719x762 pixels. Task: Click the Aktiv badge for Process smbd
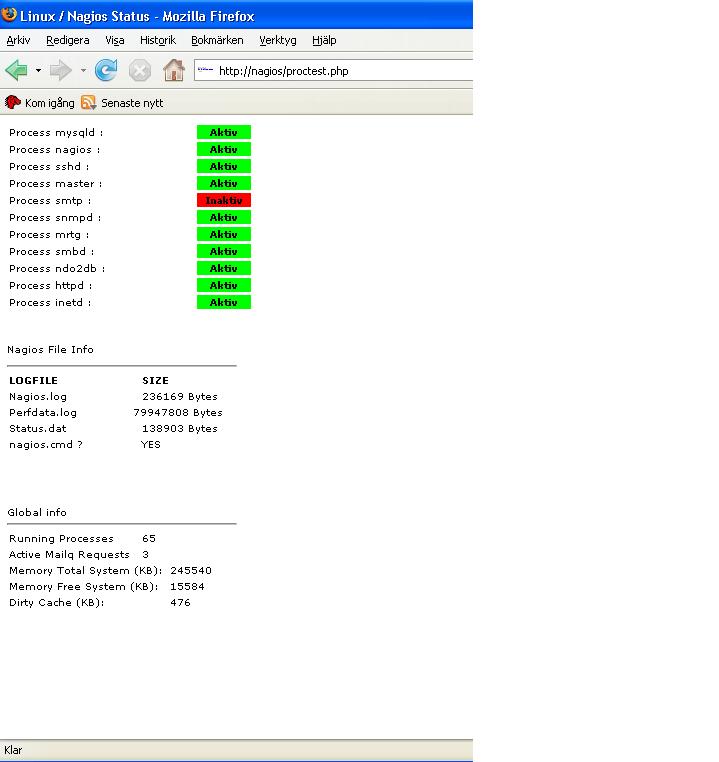click(223, 251)
